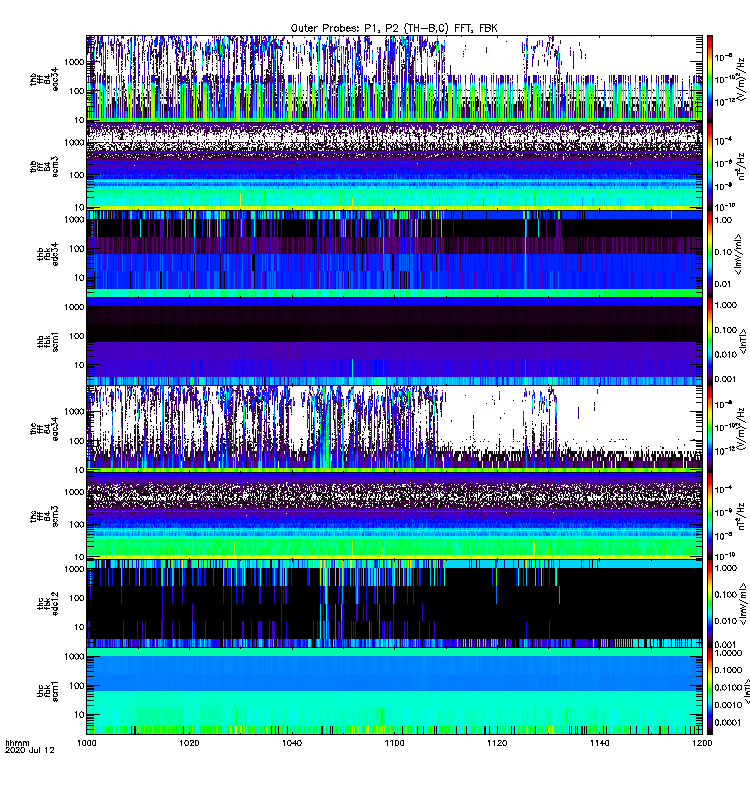
Task: Click the thb fff scm3 spectrogram plot
Action: click(394, 166)
